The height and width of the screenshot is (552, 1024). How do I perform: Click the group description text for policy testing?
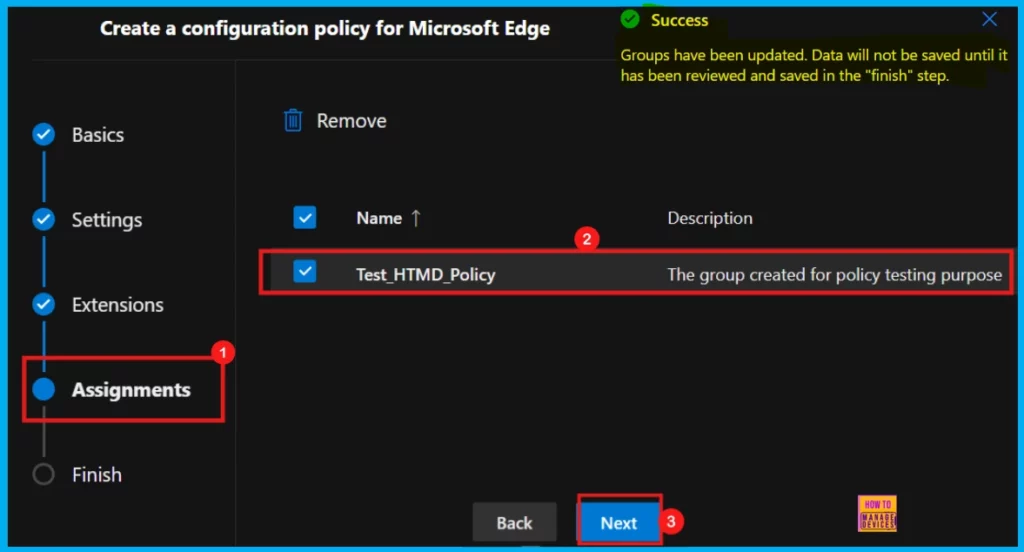(x=835, y=275)
